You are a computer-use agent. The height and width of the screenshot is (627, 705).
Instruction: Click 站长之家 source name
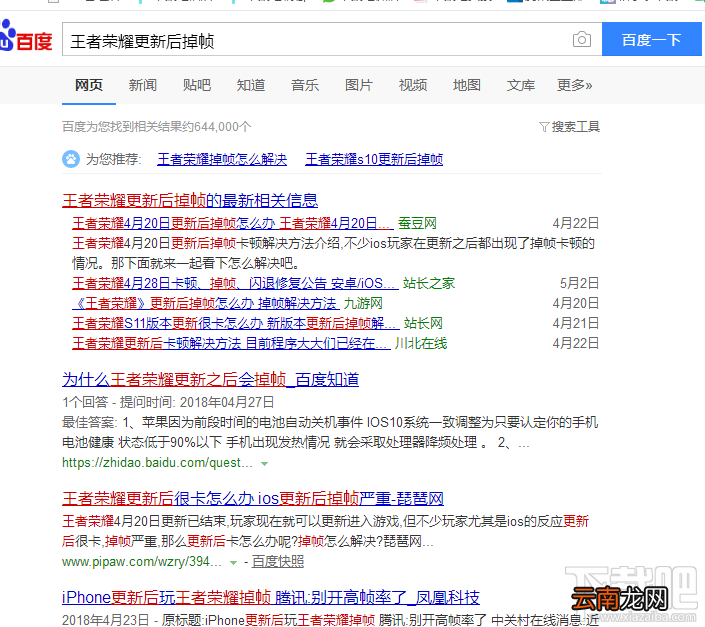(429, 283)
